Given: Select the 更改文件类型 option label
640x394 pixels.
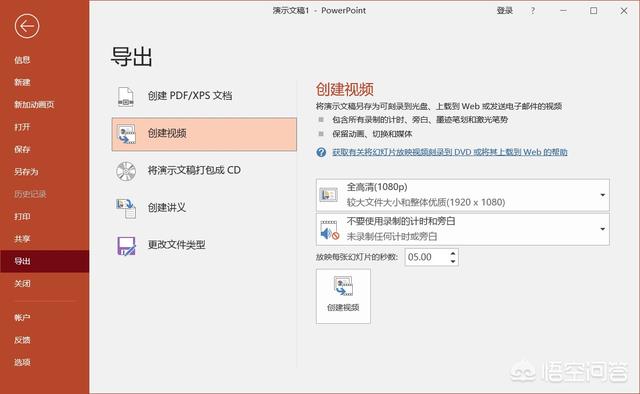Looking at the screenshot, I should point(176,245).
